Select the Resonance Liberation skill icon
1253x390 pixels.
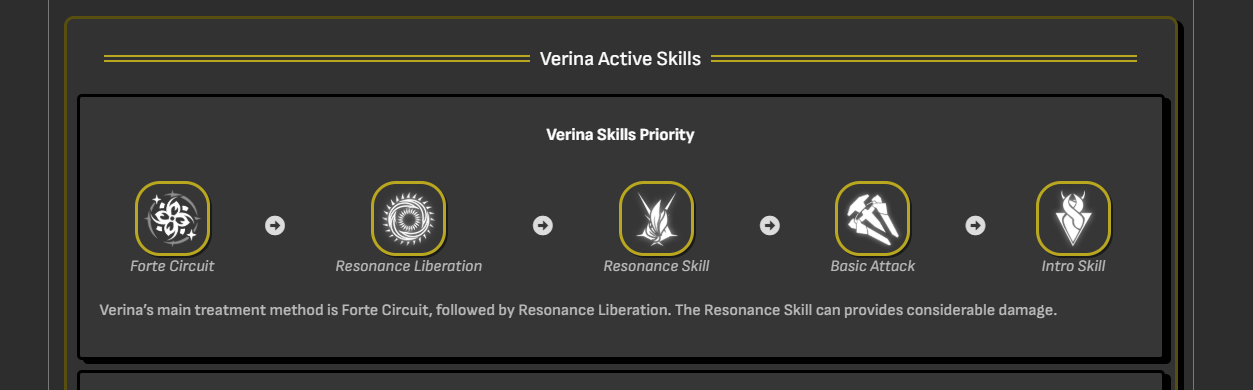pos(408,218)
